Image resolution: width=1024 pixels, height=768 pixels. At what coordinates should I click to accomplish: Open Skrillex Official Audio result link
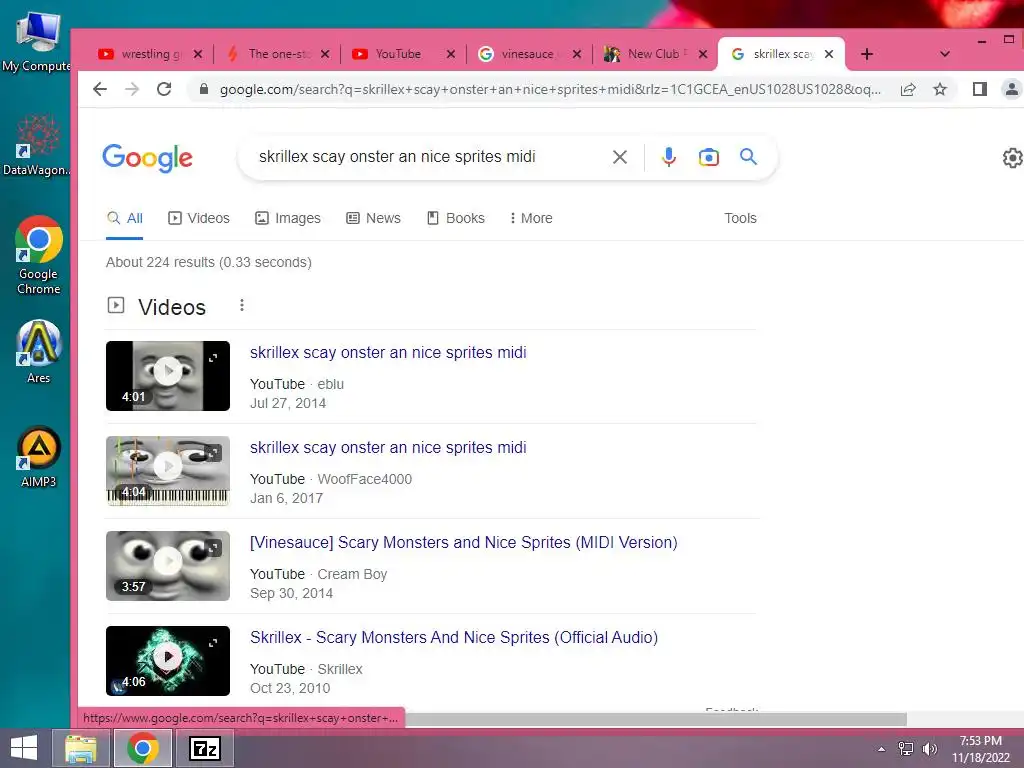tap(454, 637)
